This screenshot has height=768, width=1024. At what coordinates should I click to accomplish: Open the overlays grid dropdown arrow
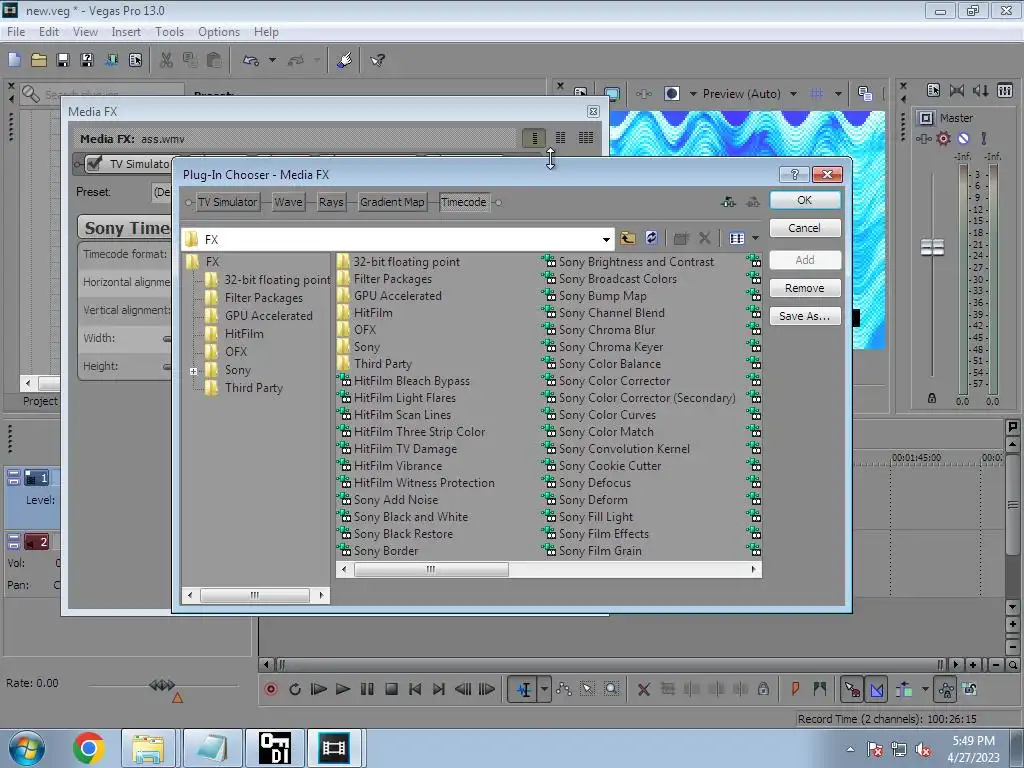pyautogui.click(x=838, y=93)
